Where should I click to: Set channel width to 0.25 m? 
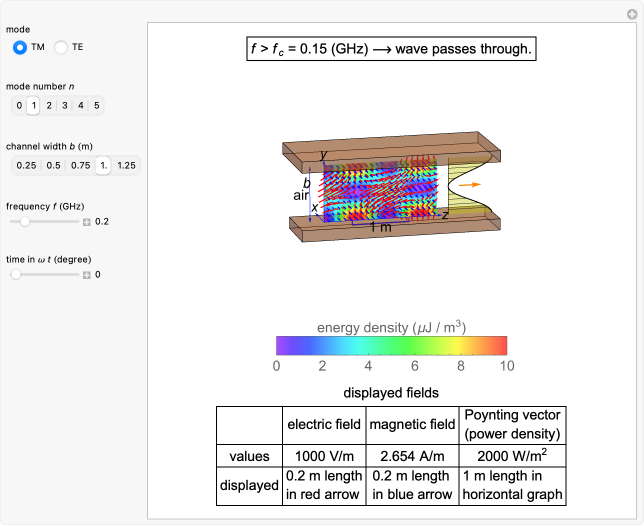click(x=26, y=165)
